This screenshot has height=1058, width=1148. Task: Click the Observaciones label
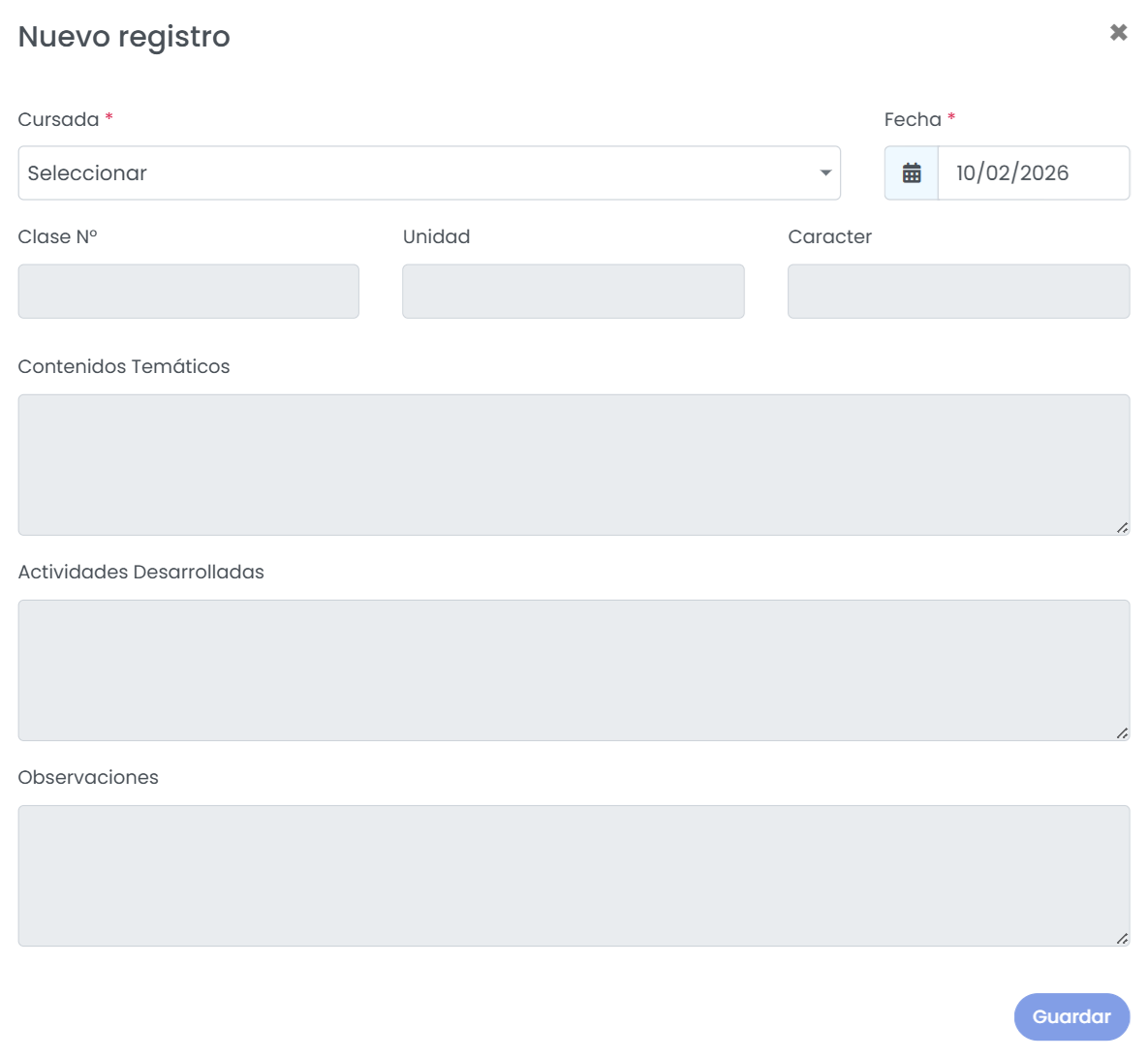88,777
